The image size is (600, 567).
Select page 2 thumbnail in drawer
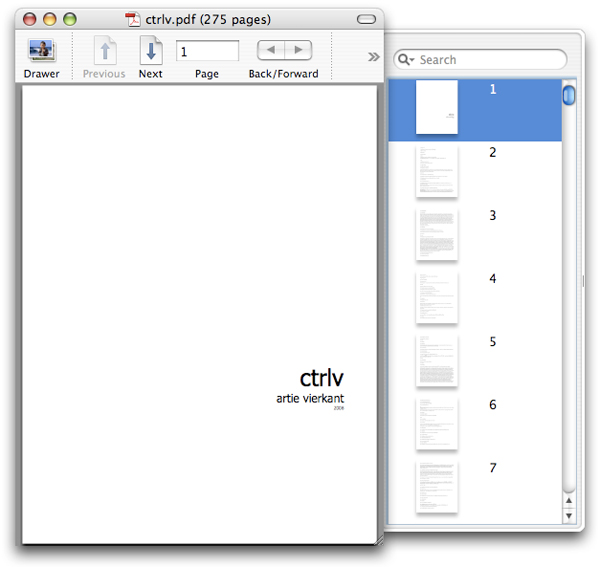(437, 171)
